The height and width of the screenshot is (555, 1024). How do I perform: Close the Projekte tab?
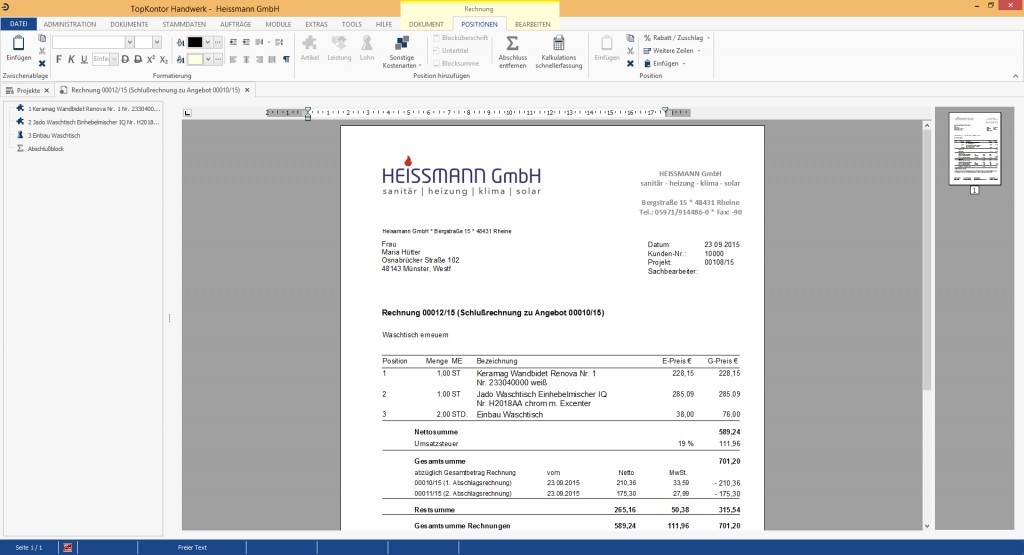46,90
